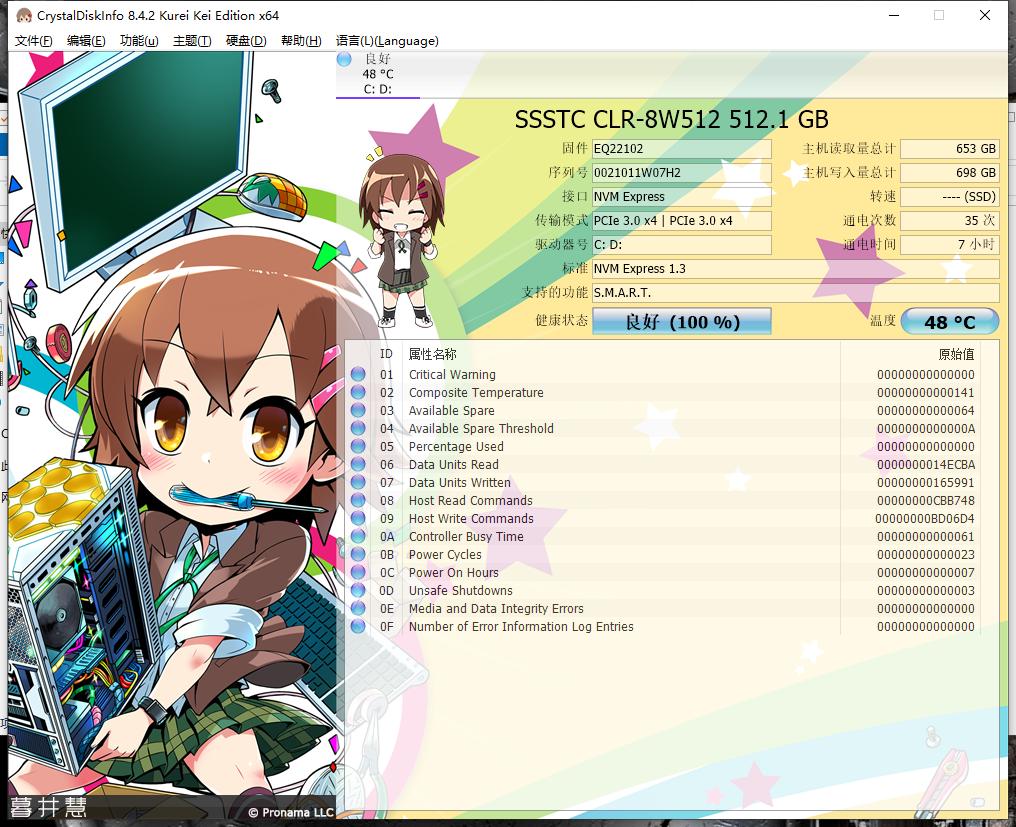Screen dimensions: 1016x827
Task: Open the 语言(L)(Language) menu
Action: tap(387, 41)
